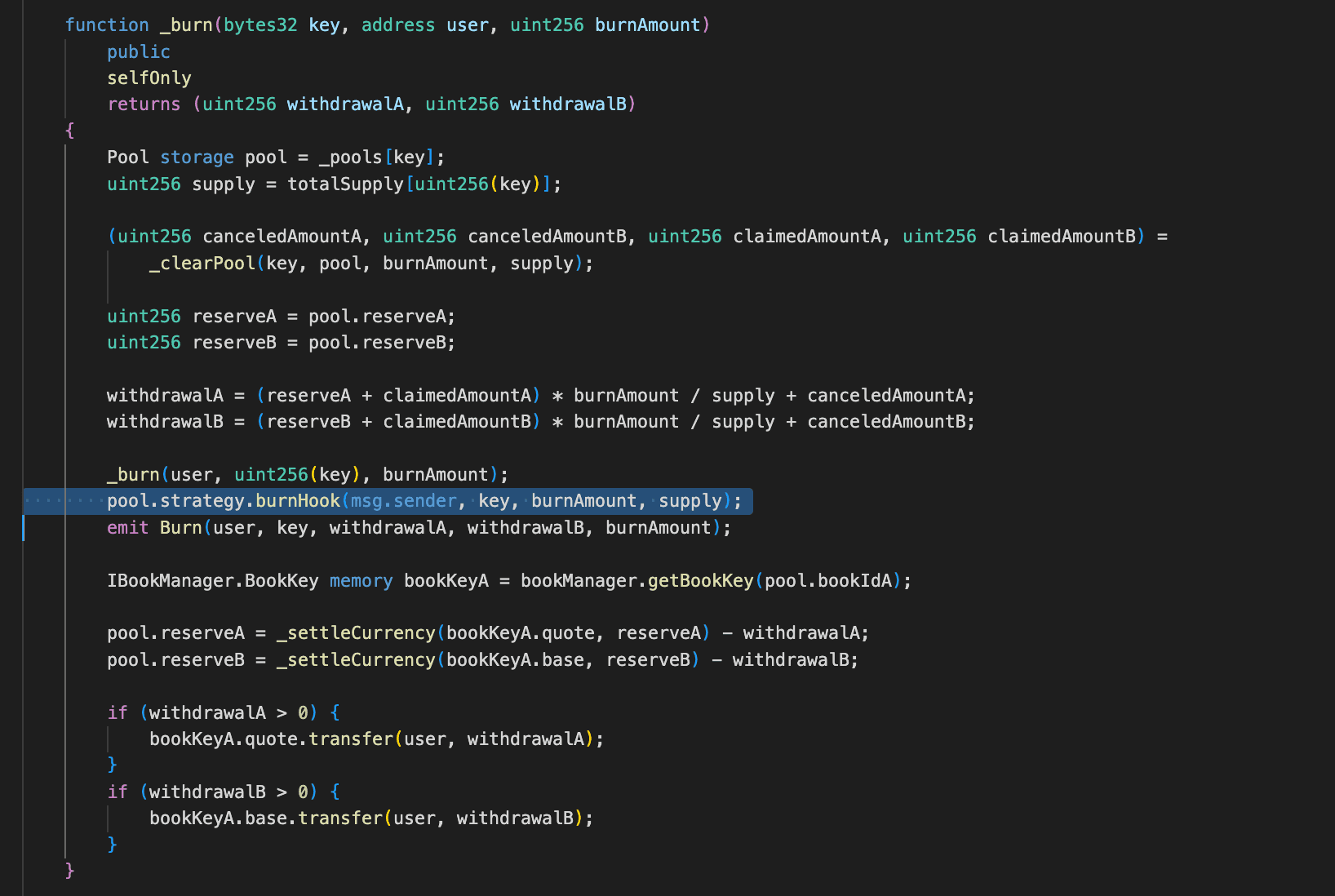The image size is (1335, 896).
Task: Click the bytes32 type of the key parameter
Action: coord(260,25)
